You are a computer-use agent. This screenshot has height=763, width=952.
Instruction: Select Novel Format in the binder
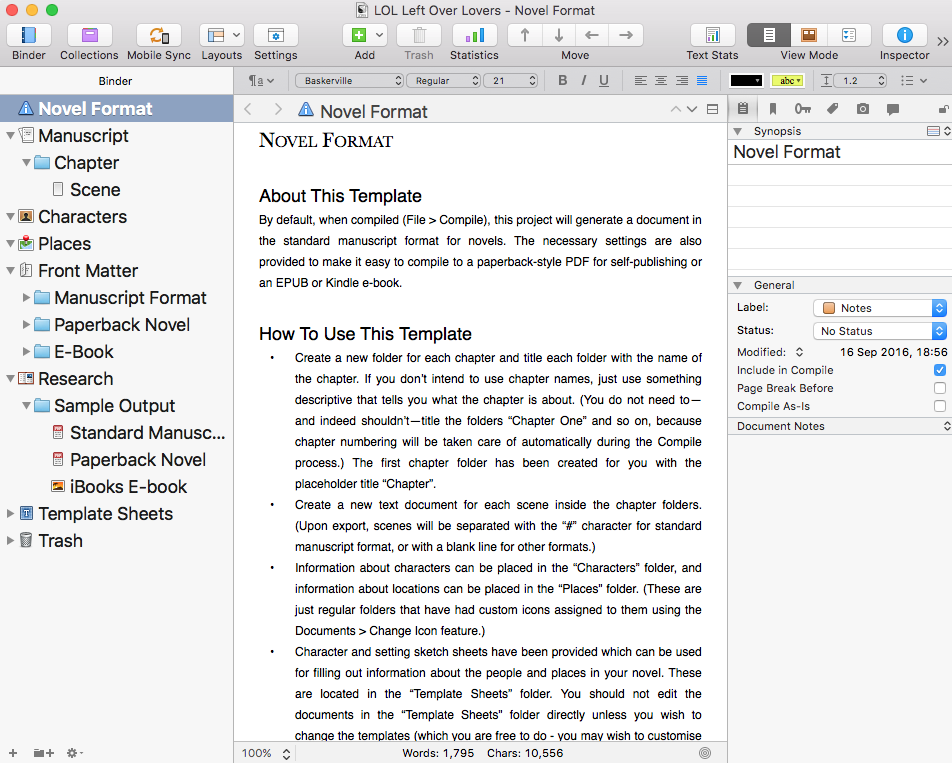tap(117, 109)
